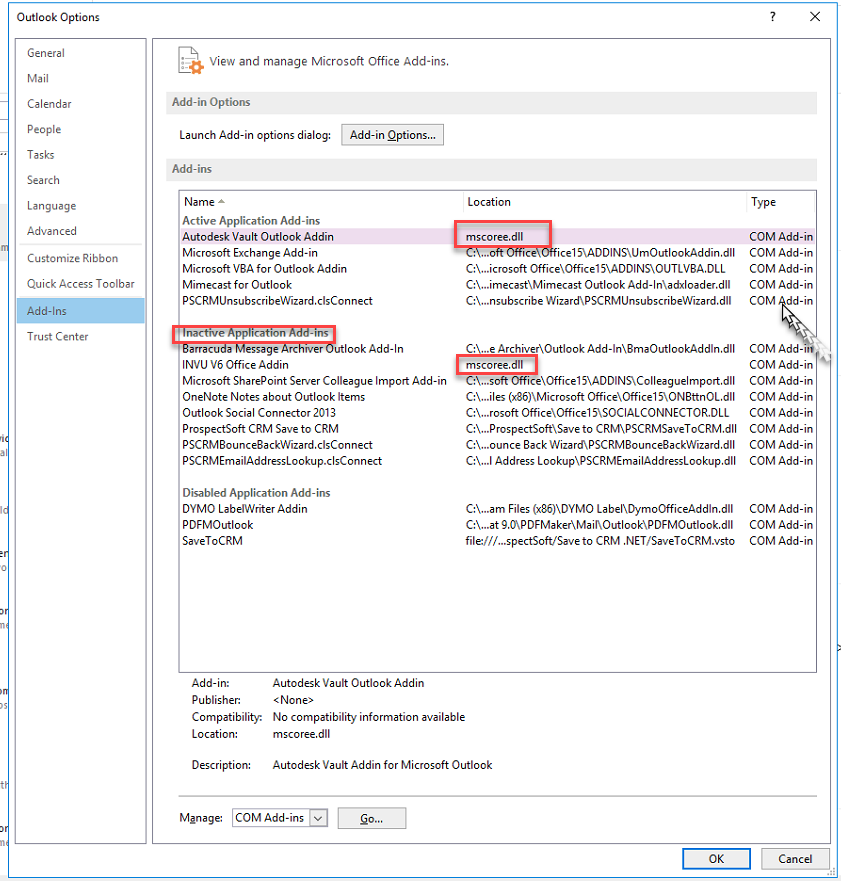The width and height of the screenshot is (841, 881).
Task: Open the Tasks options category
Action: [40, 155]
